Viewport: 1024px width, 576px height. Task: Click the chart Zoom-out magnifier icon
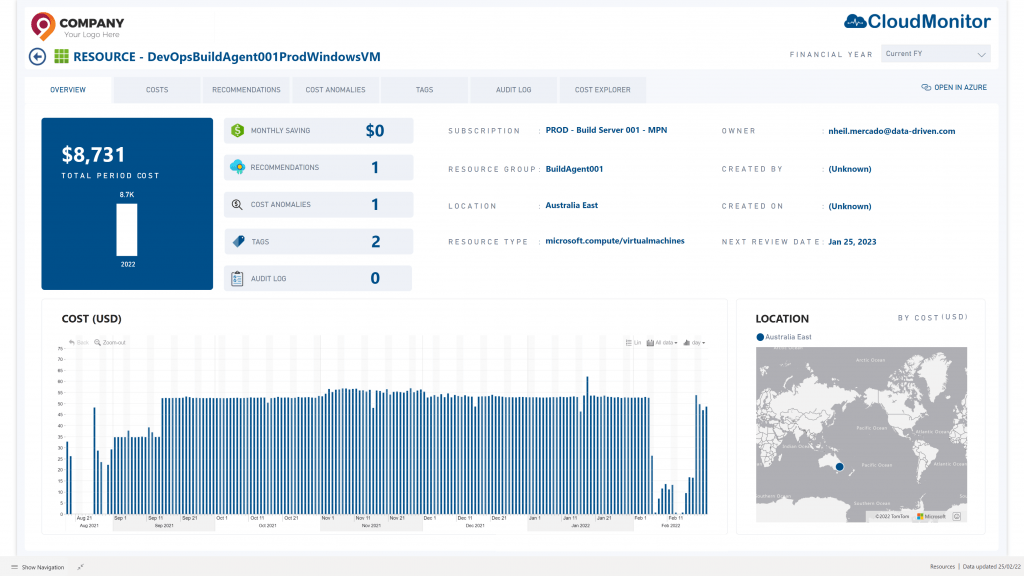coord(97,342)
